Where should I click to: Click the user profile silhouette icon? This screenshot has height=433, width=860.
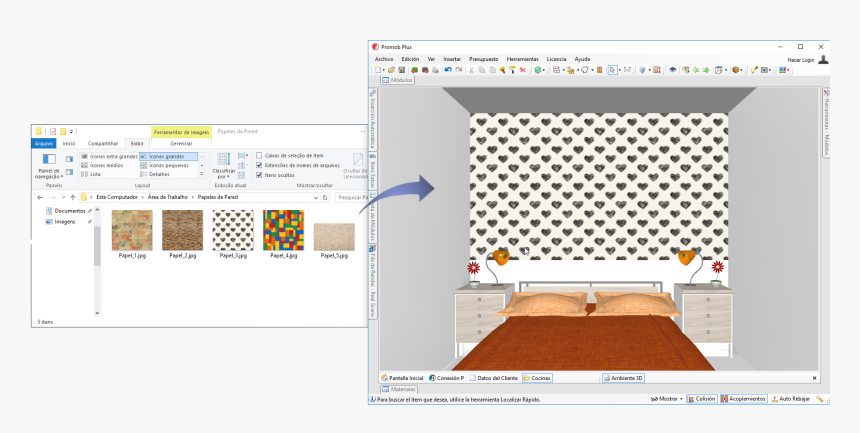click(823, 59)
